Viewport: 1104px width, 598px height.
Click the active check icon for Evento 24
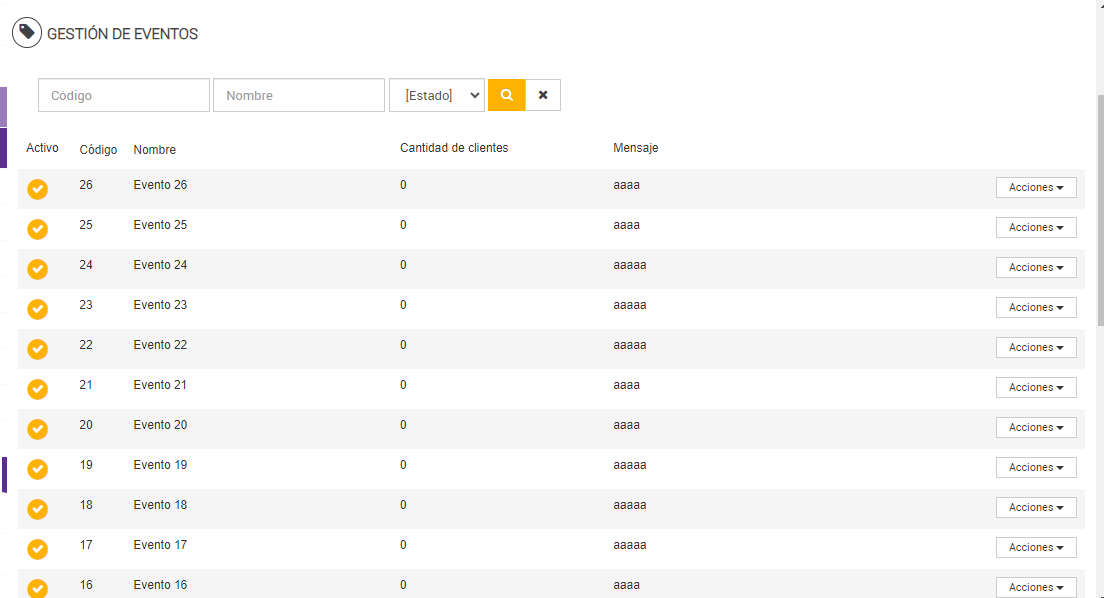(37, 269)
